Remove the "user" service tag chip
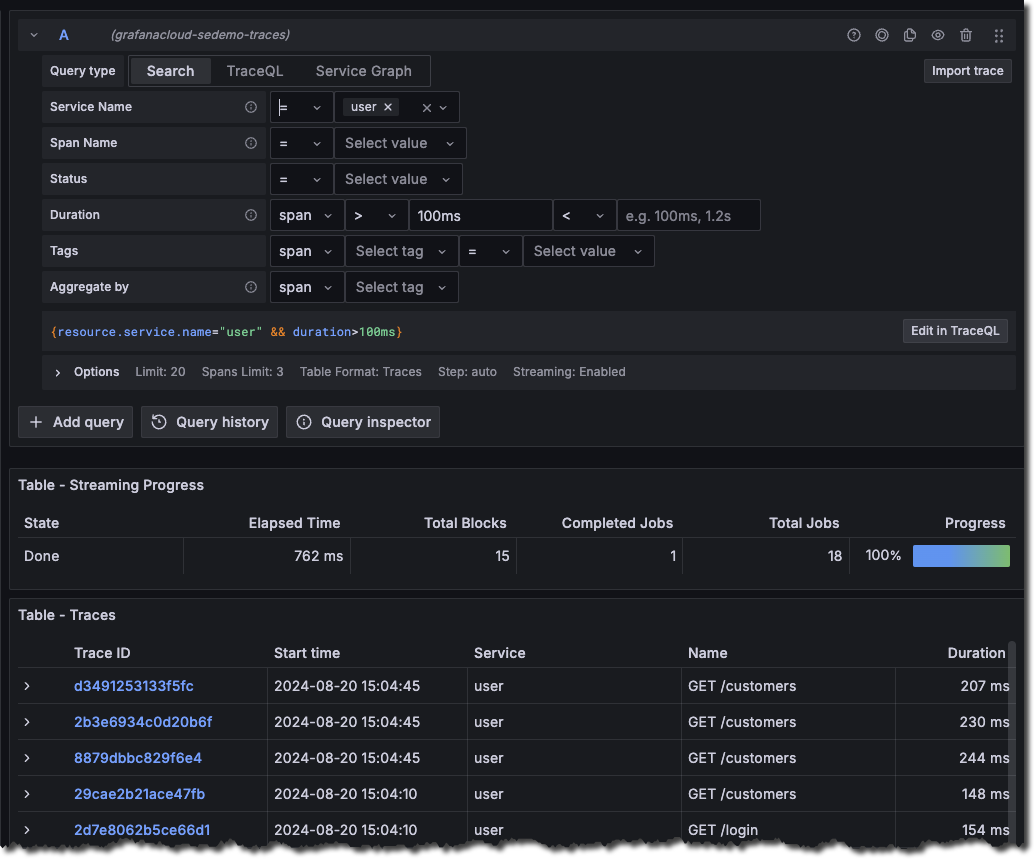This screenshot has width=1034, height=859. coord(388,106)
